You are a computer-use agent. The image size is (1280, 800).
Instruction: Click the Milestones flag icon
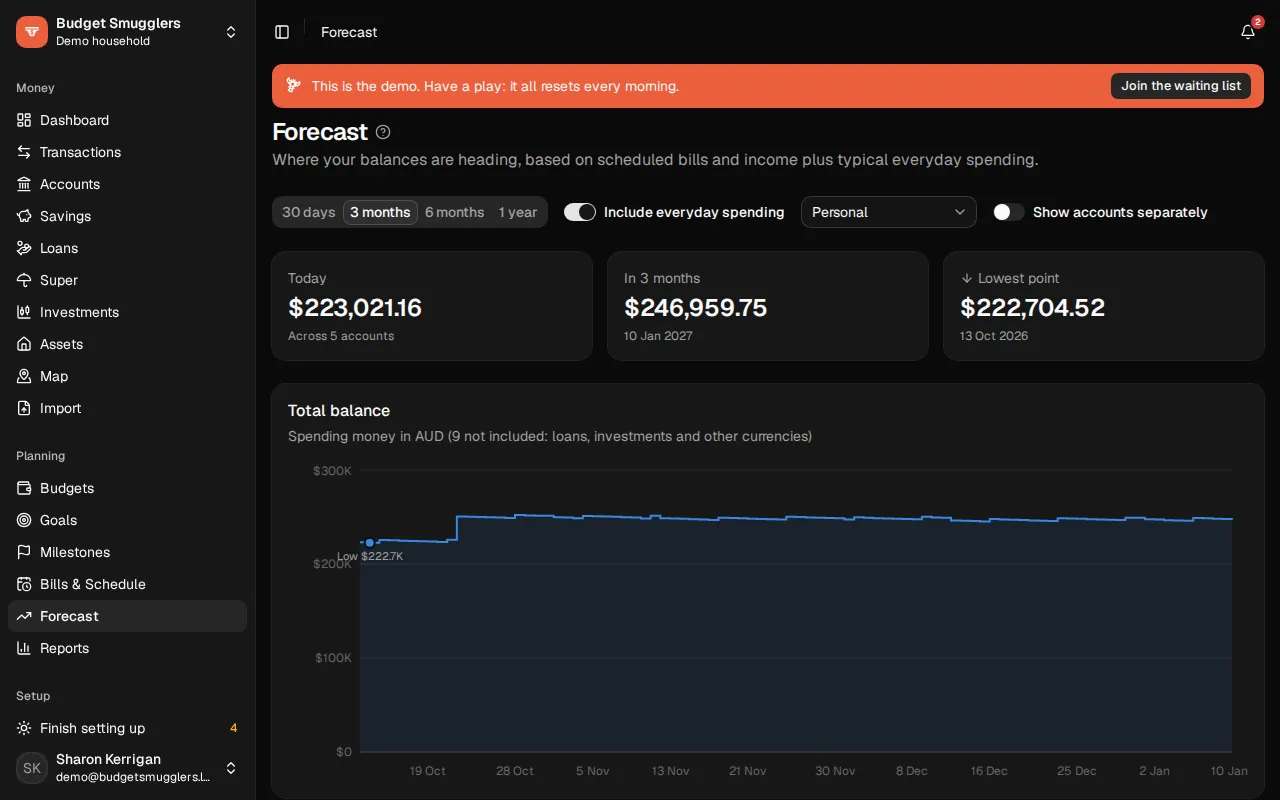point(24,552)
